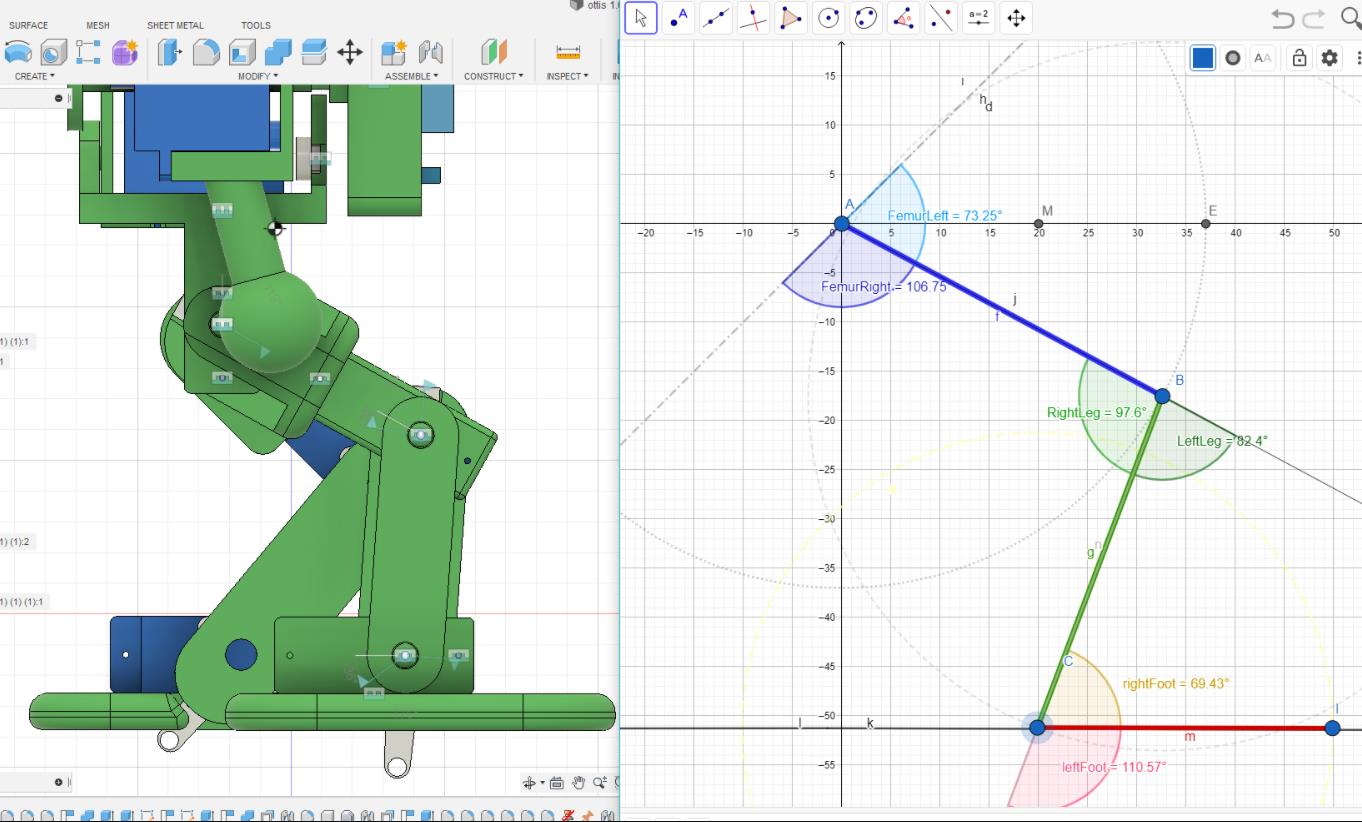Select the Polygon tool
1362x822 pixels.
(792, 18)
